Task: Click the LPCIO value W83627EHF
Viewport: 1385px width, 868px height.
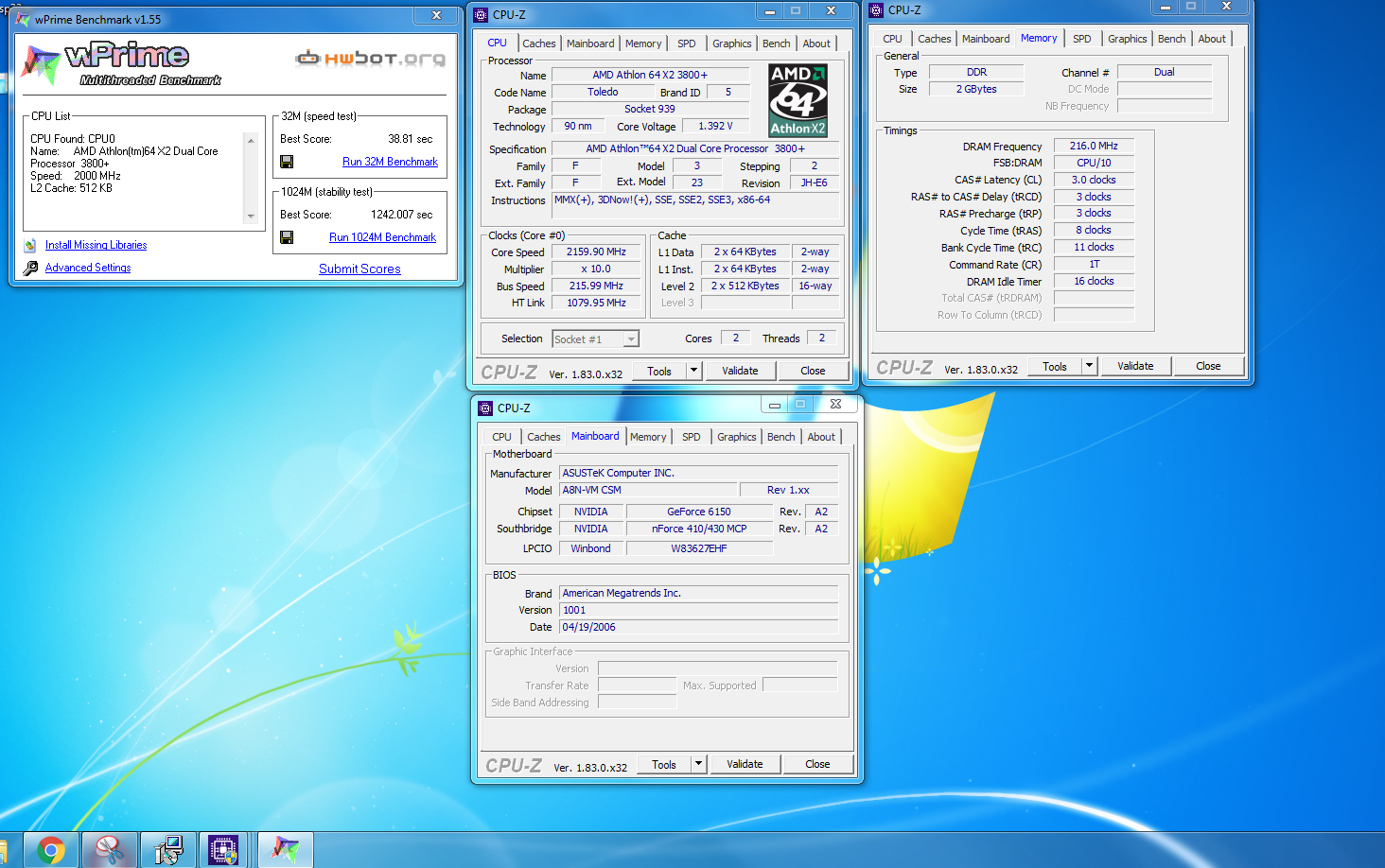Action: pos(699,548)
